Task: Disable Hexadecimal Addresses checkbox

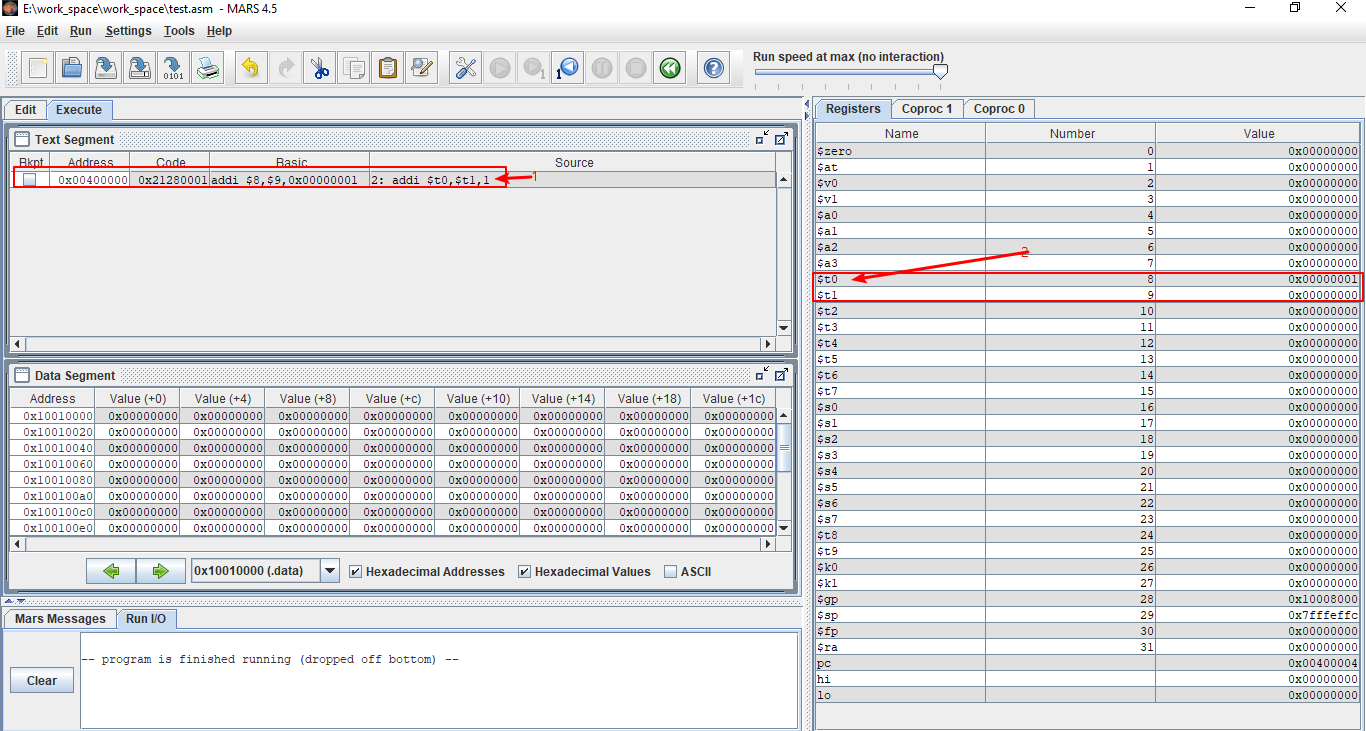Action: click(356, 571)
